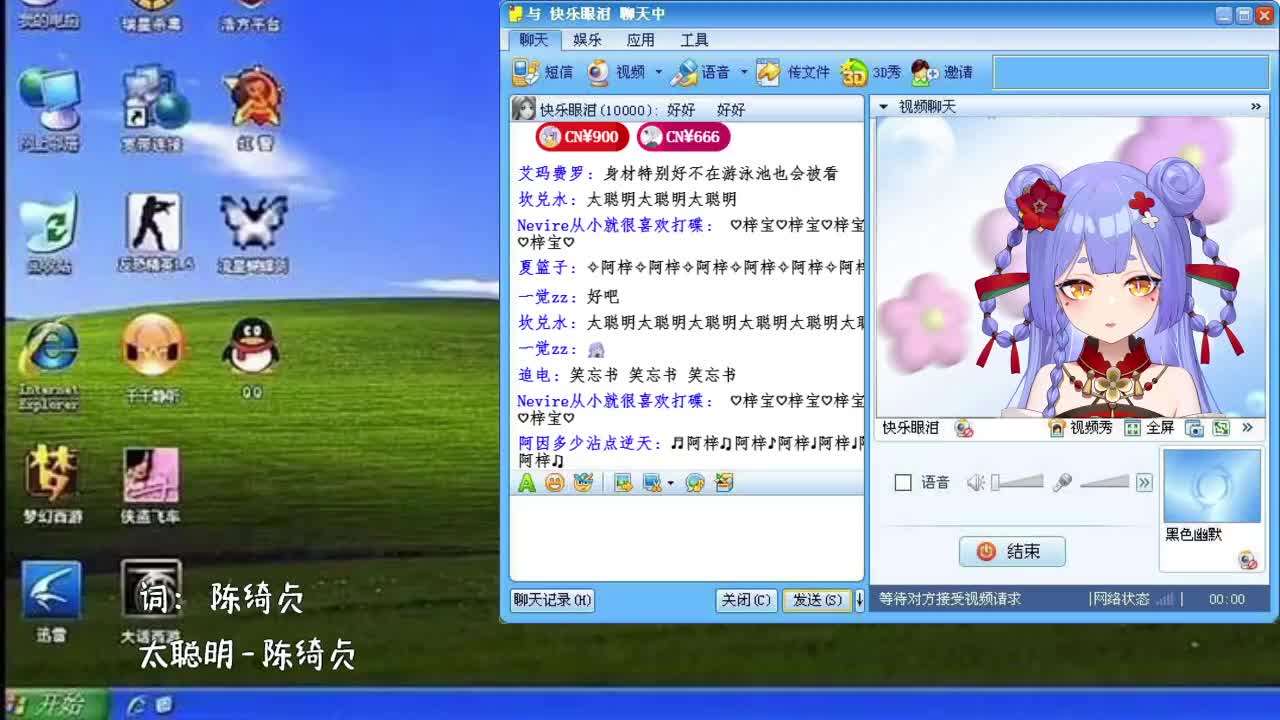
Task: Adjust the microphone level slider
Action: 1104,483
